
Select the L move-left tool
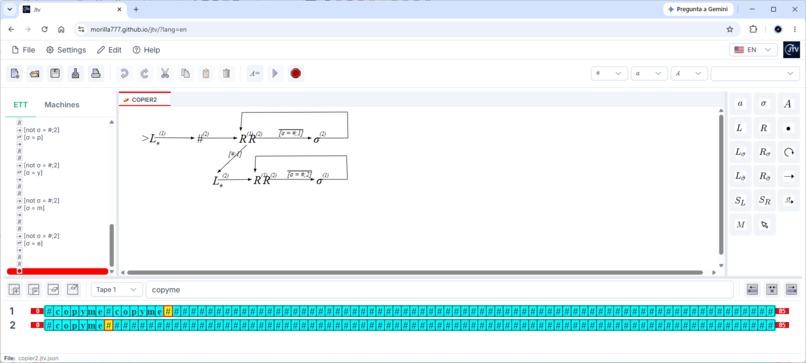coord(740,128)
